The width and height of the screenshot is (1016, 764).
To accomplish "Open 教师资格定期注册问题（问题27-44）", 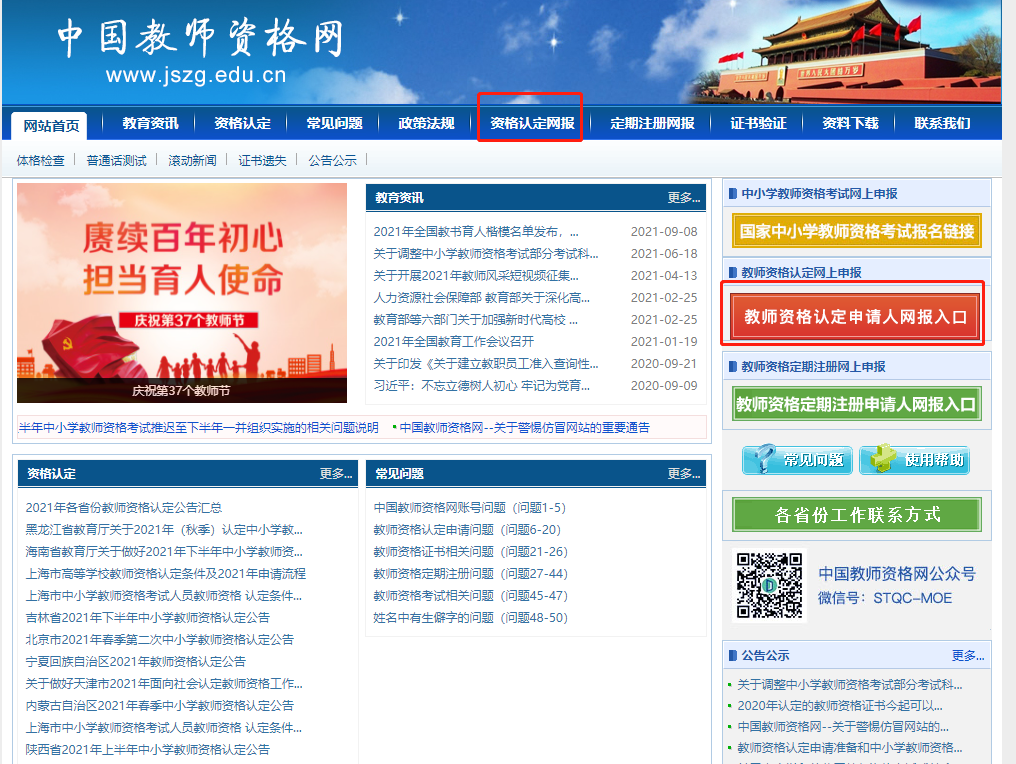I will (470, 573).
